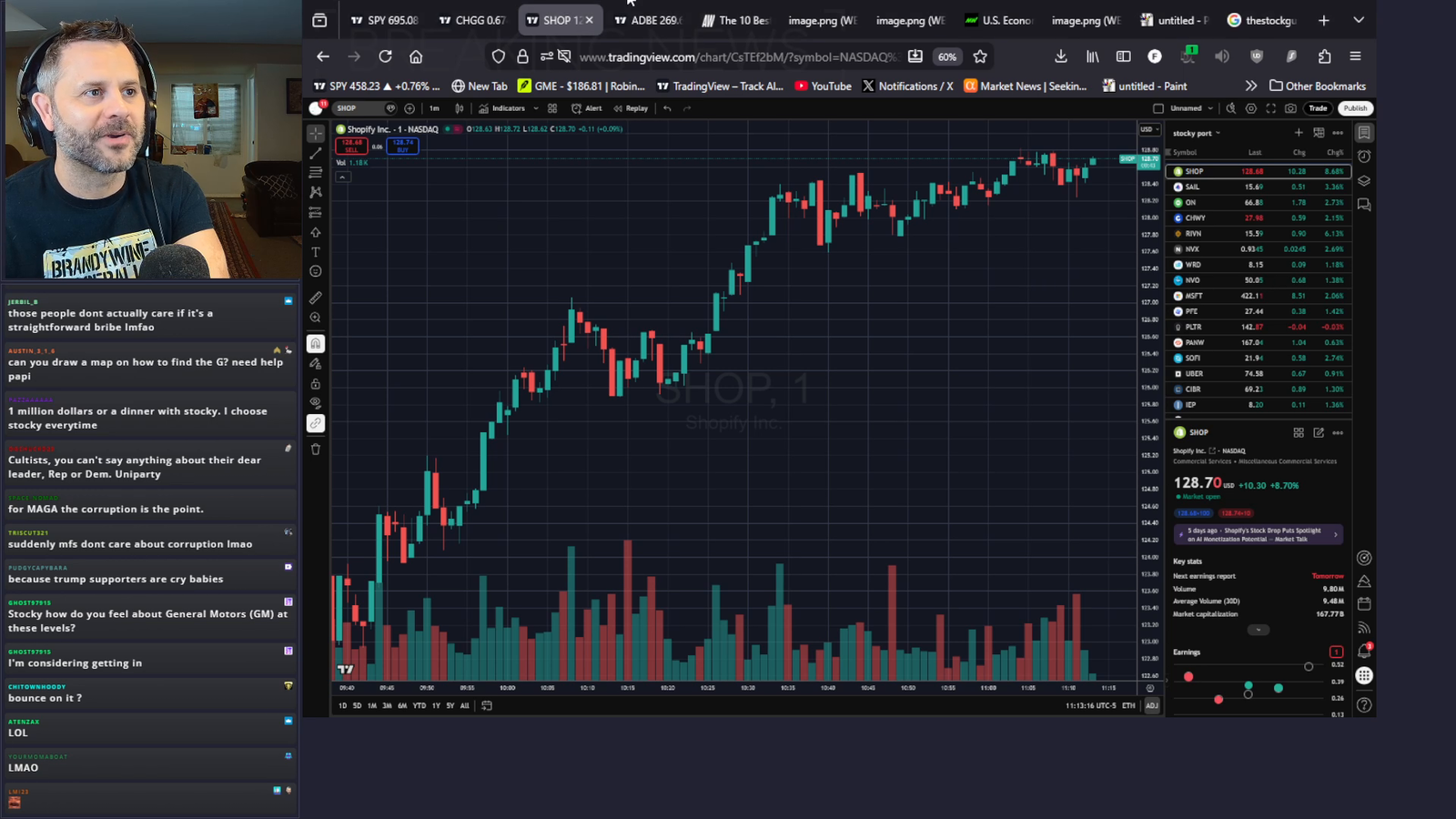Open the user profile menu avatar
Viewport: 1456px width, 819px height.
click(317, 108)
